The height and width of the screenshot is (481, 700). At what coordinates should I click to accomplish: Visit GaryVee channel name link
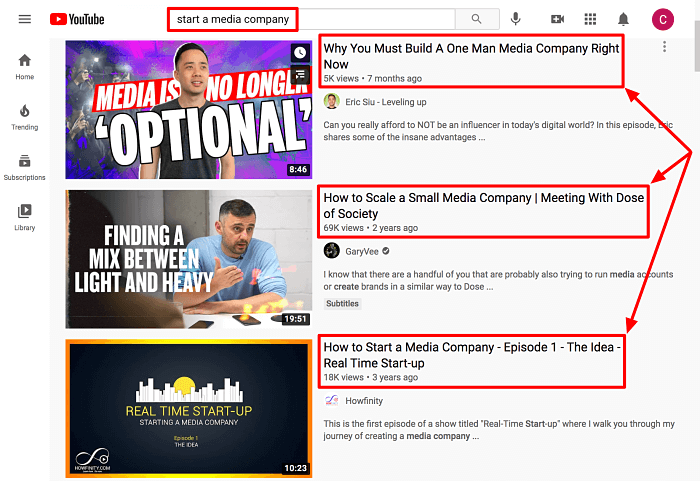coord(362,251)
